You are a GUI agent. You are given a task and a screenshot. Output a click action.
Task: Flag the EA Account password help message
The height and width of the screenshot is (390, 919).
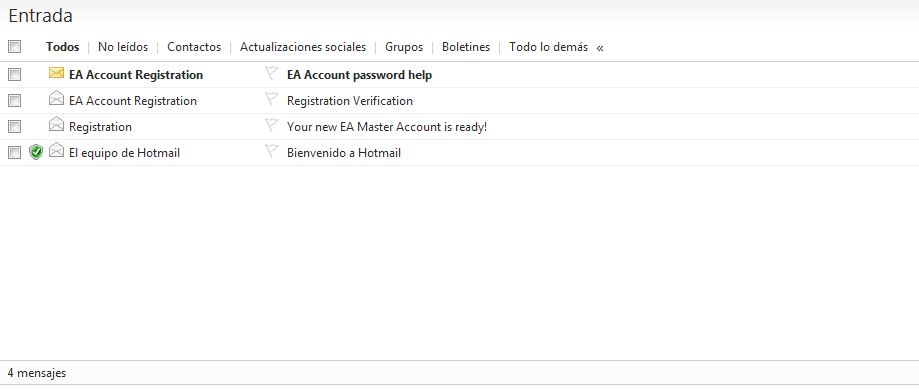pyautogui.click(x=271, y=73)
